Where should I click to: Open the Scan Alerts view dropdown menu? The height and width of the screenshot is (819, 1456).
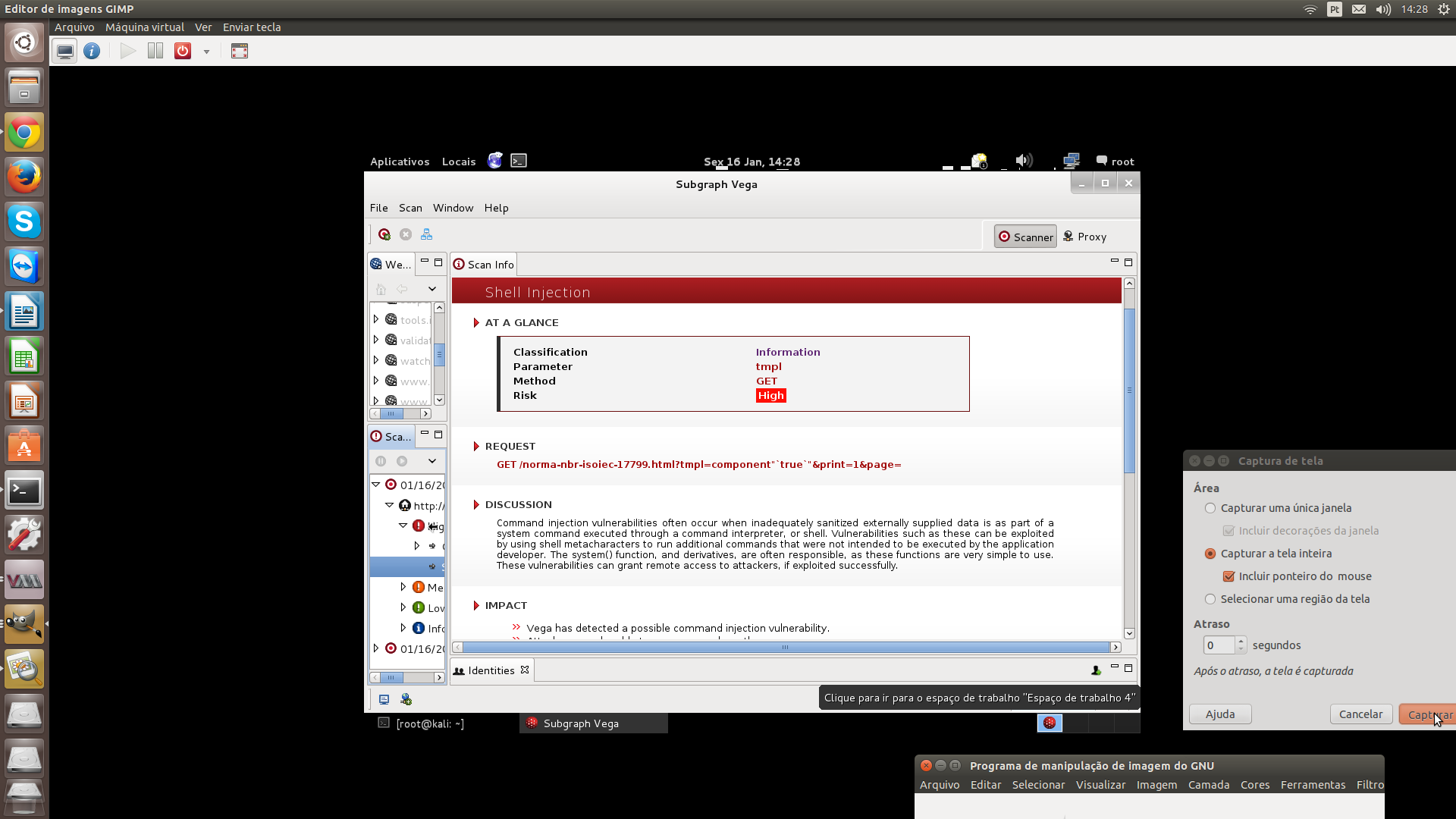coord(432,461)
